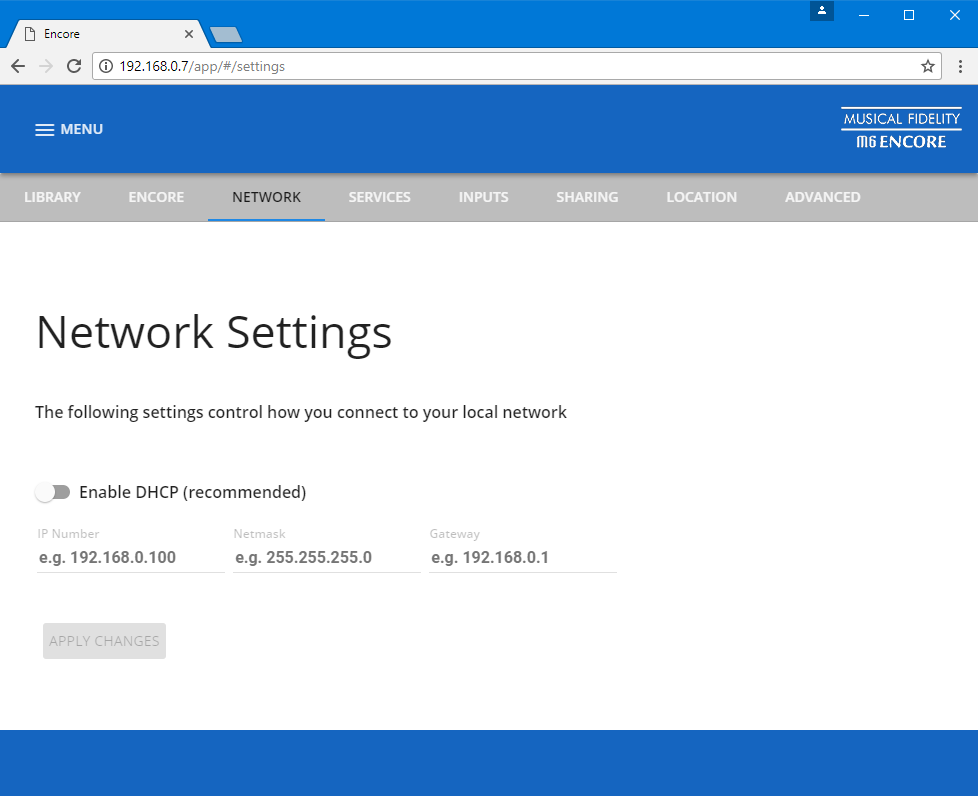This screenshot has height=796, width=978.
Task: Switch to the LIBRARY tab
Action: [x=52, y=197]
